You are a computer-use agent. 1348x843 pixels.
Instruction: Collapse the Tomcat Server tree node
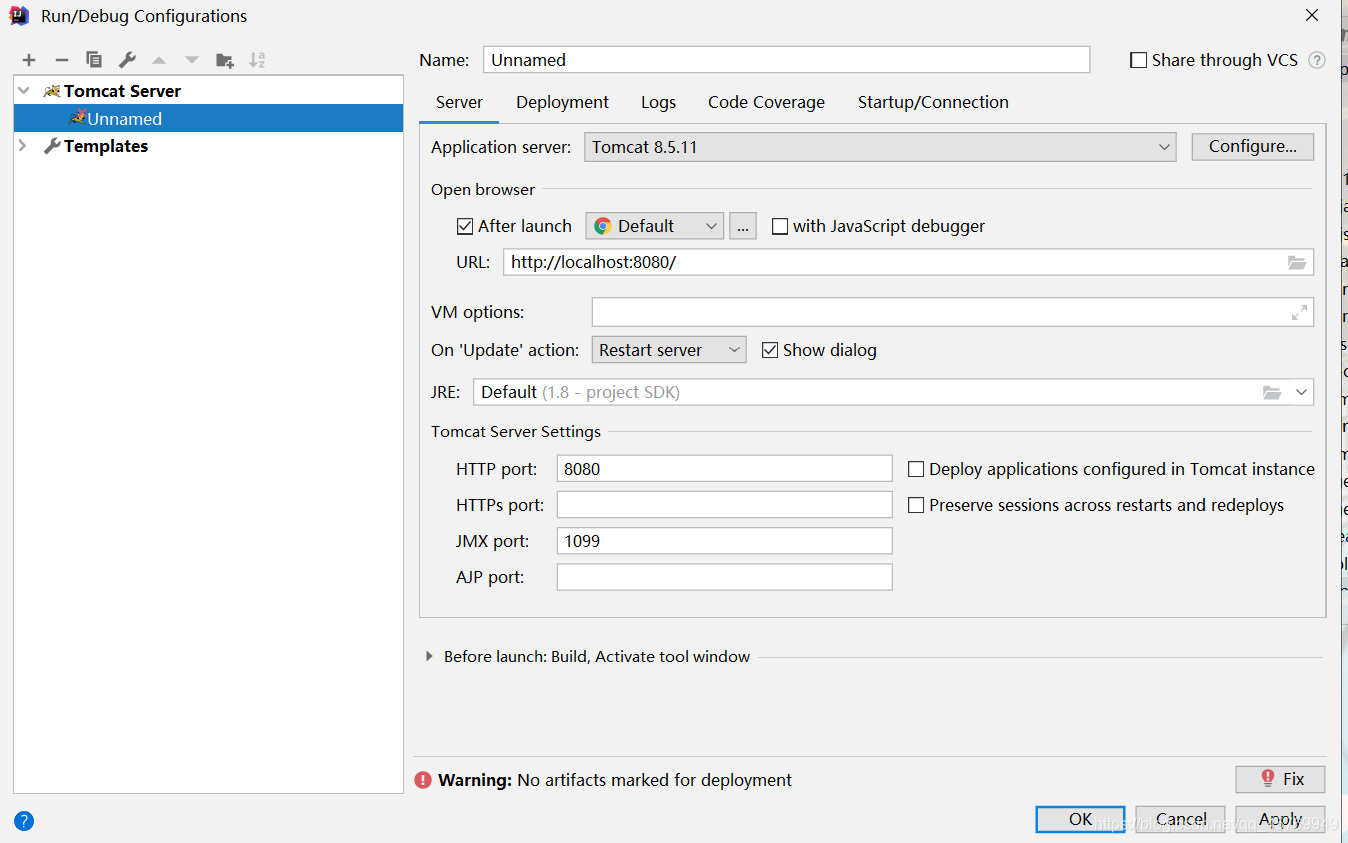click(x=24, y=91)
